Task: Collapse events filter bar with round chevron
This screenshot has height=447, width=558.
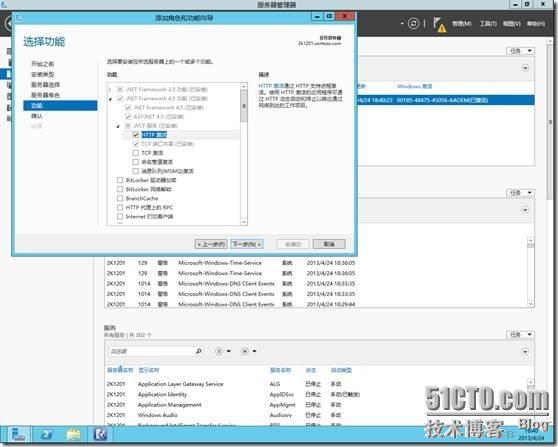Action: click(525, 210)
